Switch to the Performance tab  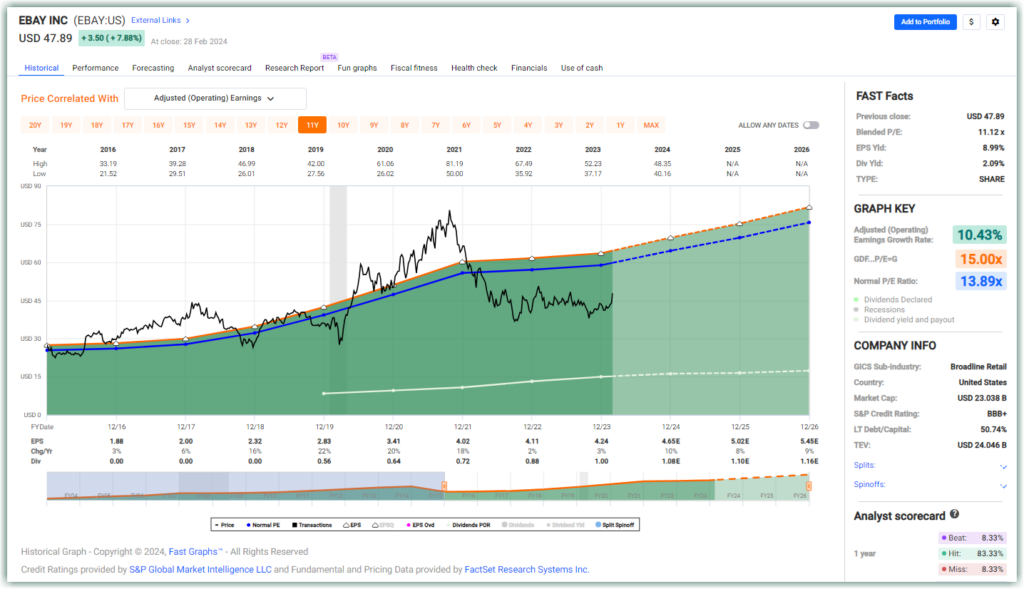[x=95, y=68]
